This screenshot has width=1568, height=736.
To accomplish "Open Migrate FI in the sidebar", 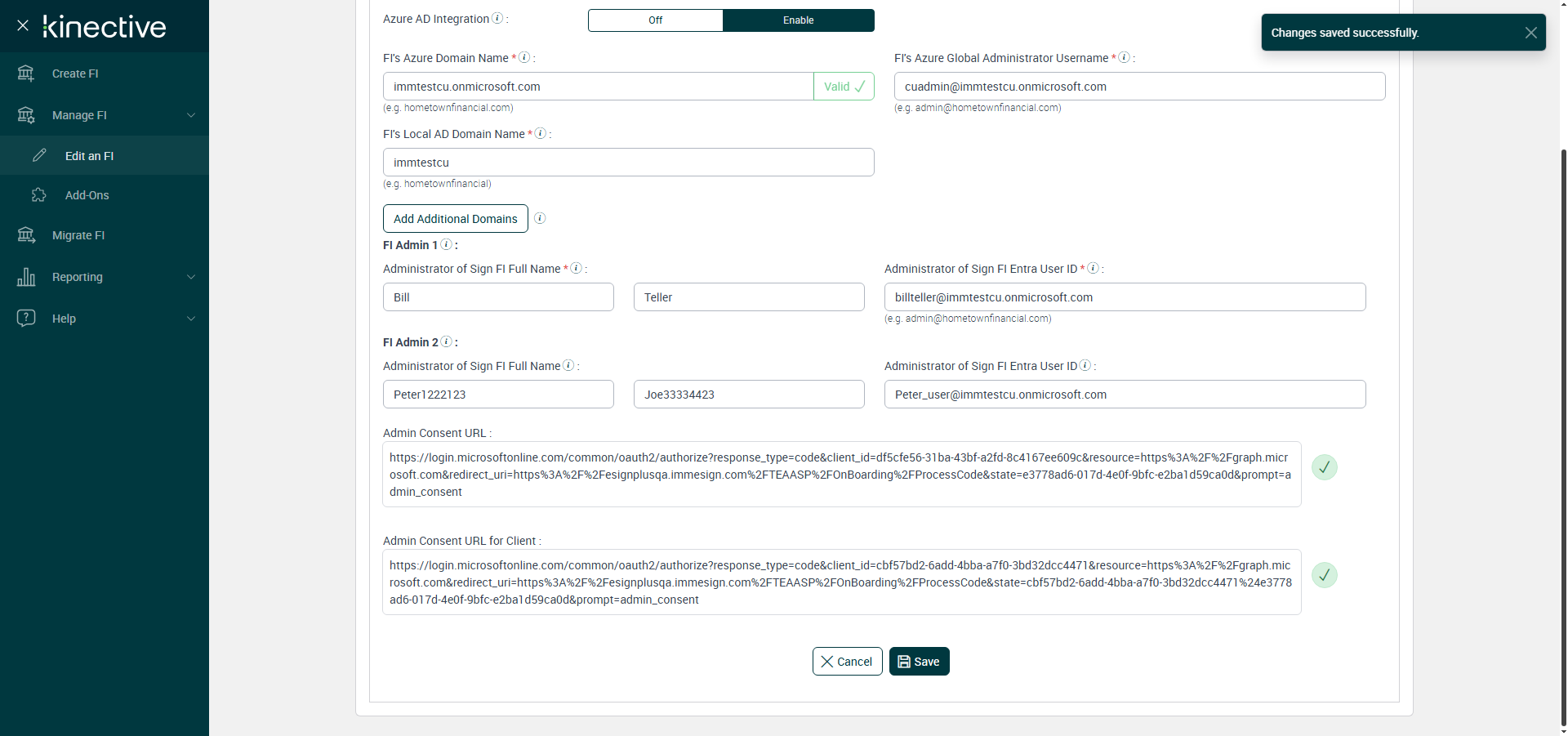I will [x=105, y=235].
